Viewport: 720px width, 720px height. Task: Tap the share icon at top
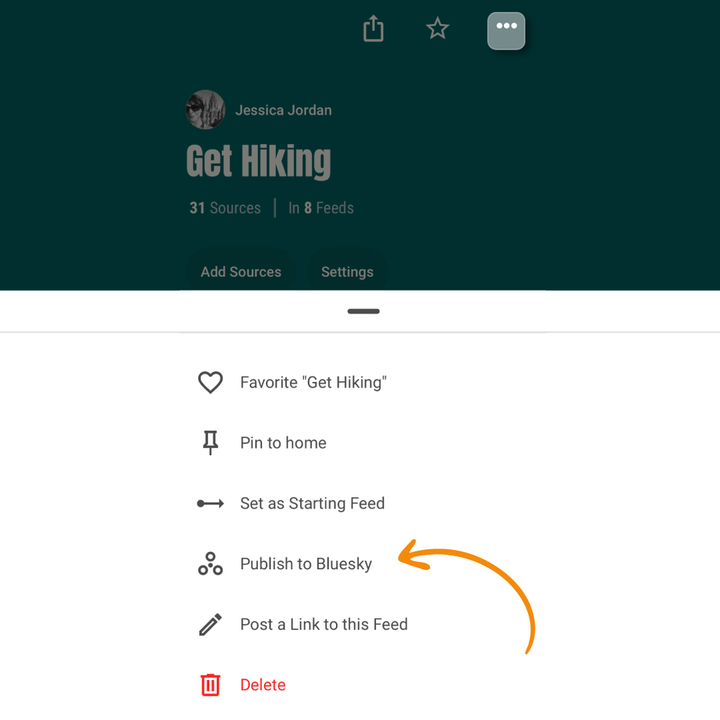[373, 29]
